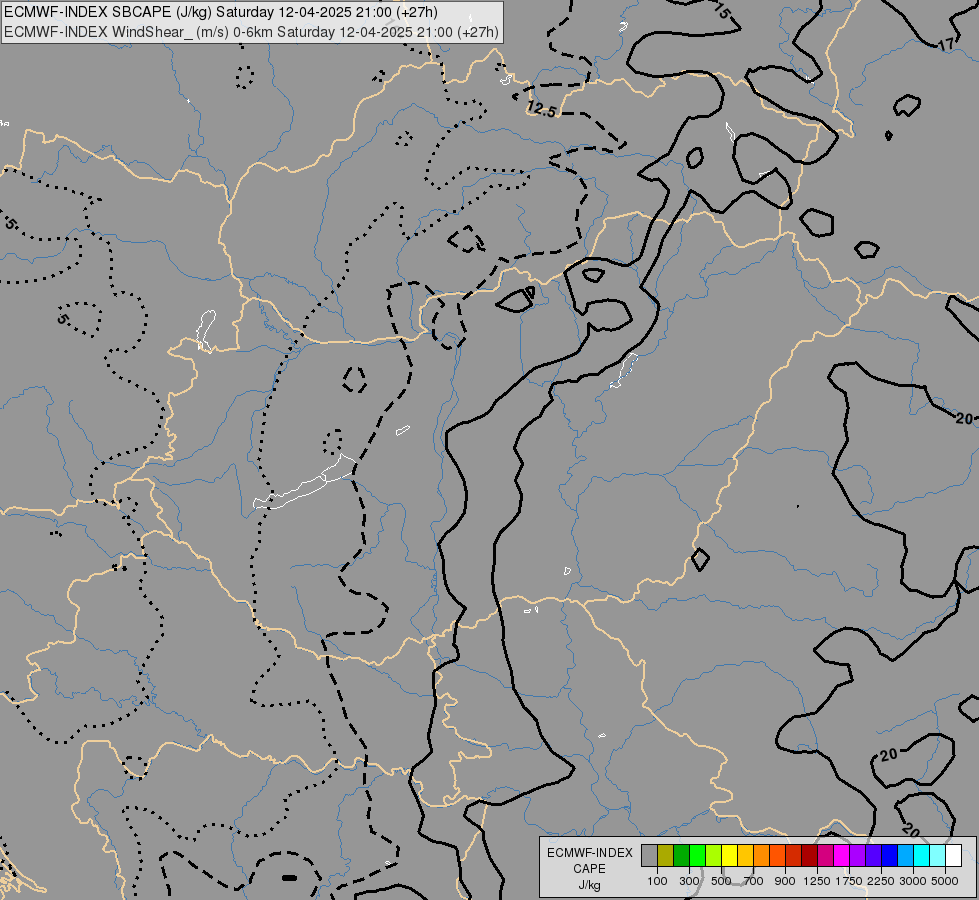Pick the pure yellow legend swatch
Image resolution: width=979 pixels, height=900 pixels.
(729, 856)
